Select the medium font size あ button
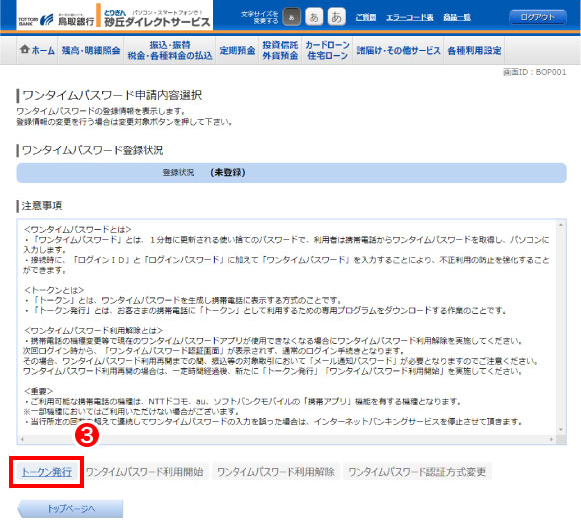 coord(314,17)
